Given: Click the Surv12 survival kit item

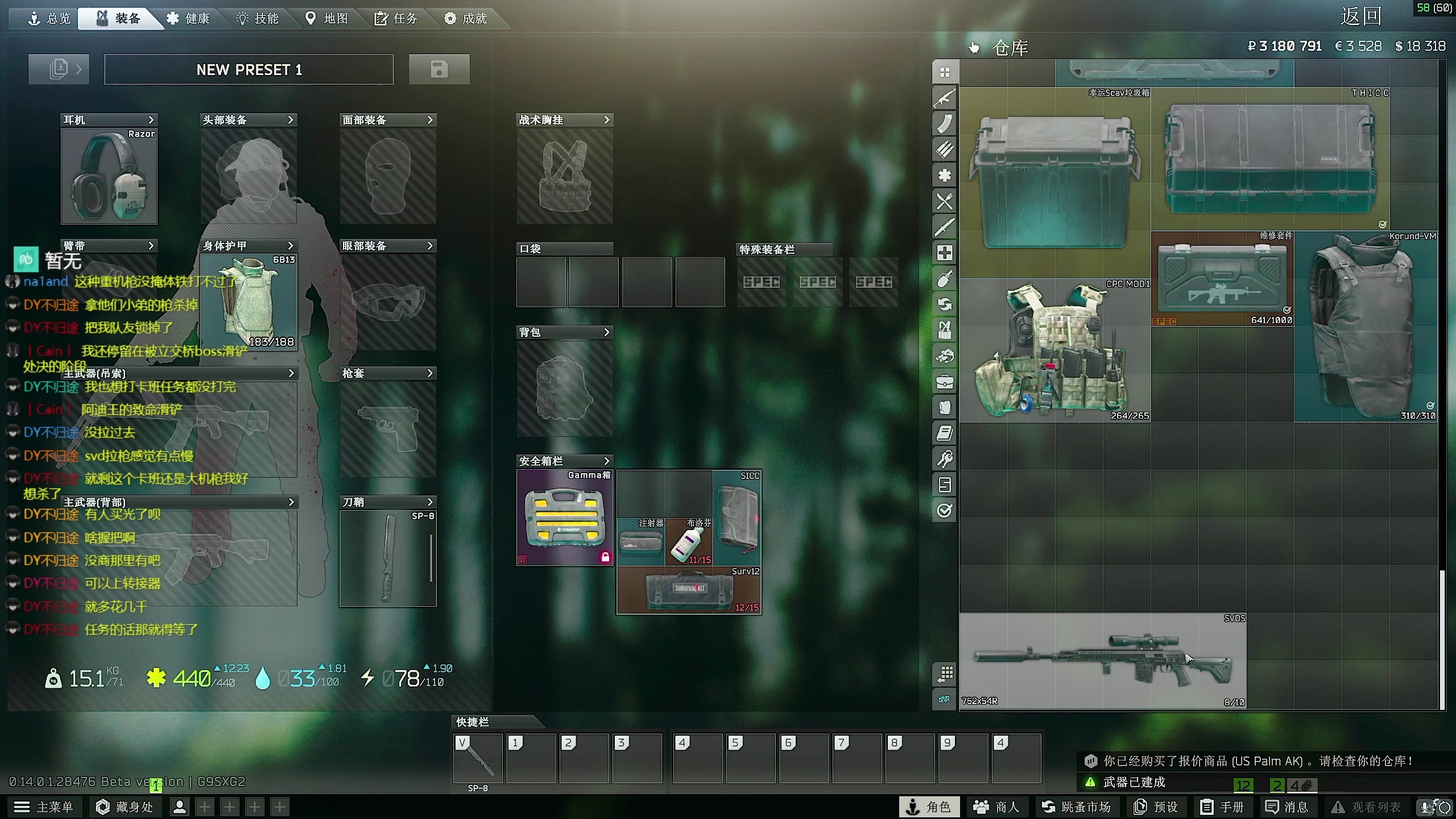Looking at the screenshot, I should [x=689, y=590].
